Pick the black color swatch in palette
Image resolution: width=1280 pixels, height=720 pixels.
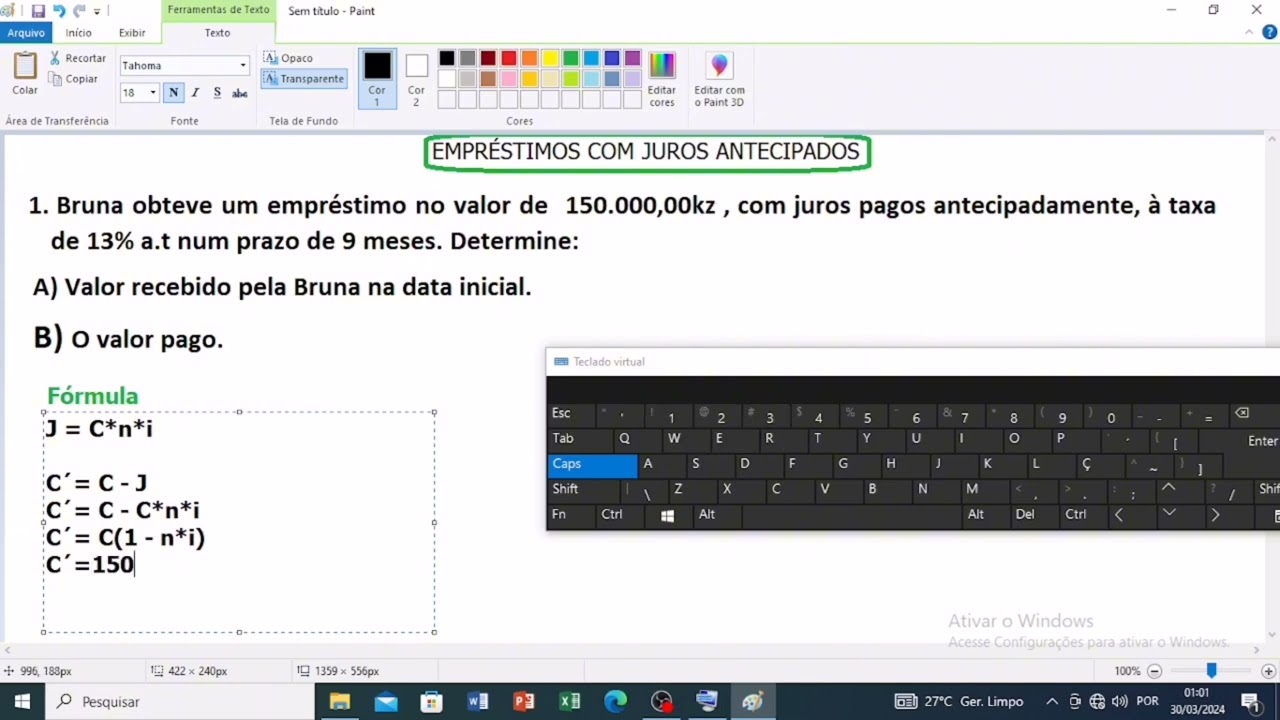447,58
